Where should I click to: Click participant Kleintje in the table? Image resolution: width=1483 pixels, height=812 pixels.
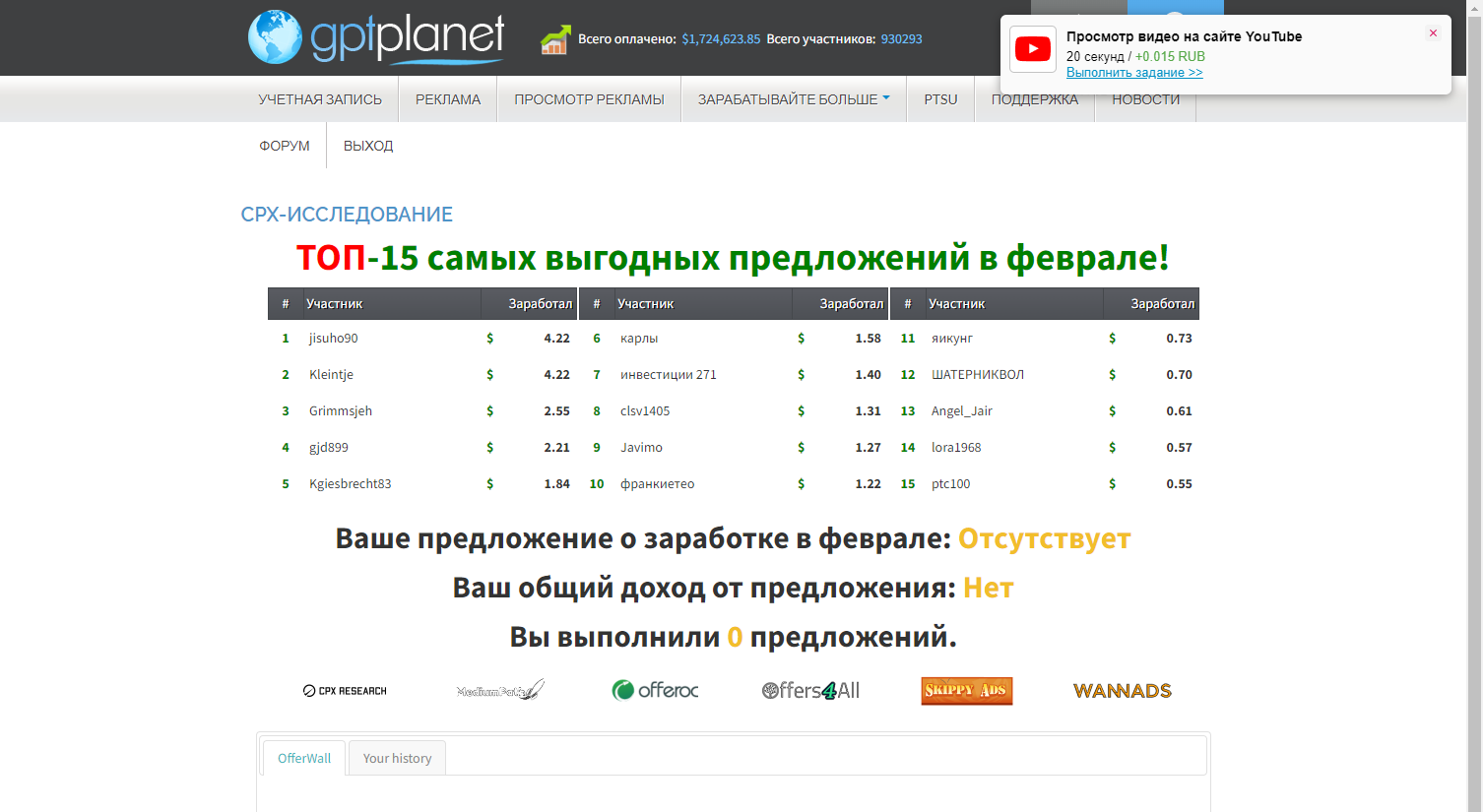(331, 374)
